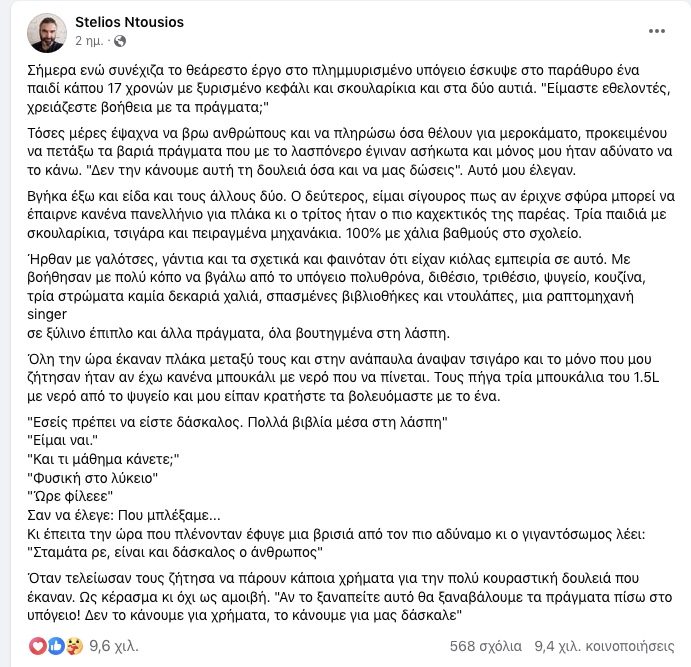Click the care hug emoji reaction icon
This screenshot has width=691, height=667.
[x=74, y=646]
